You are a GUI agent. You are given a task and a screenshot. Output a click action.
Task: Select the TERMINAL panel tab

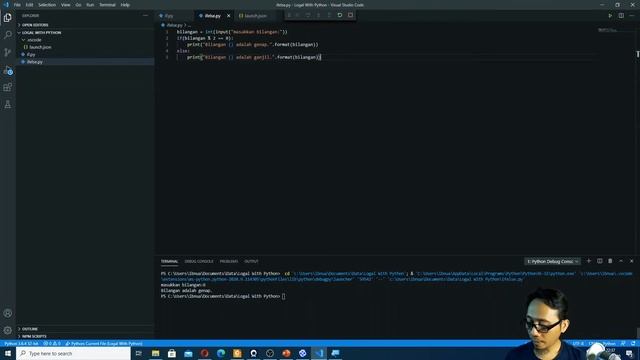(x=169, y=261)
